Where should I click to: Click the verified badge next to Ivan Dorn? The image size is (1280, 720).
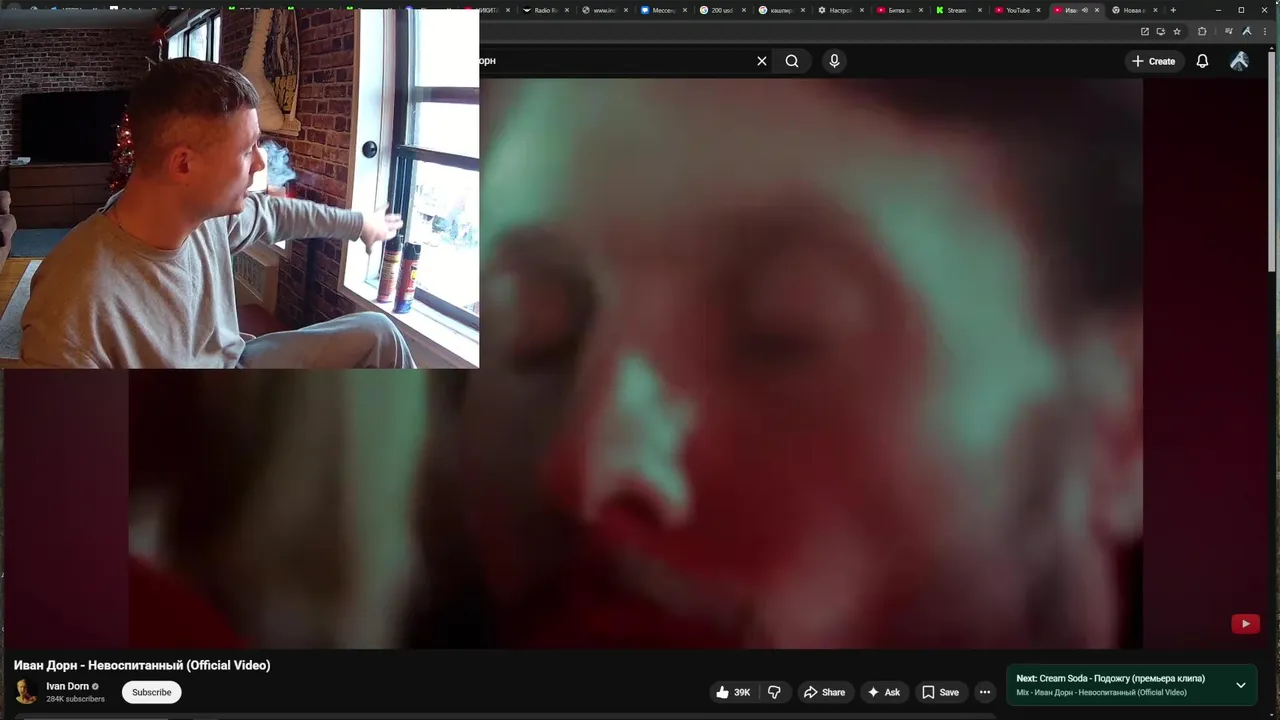click(96, 687)
